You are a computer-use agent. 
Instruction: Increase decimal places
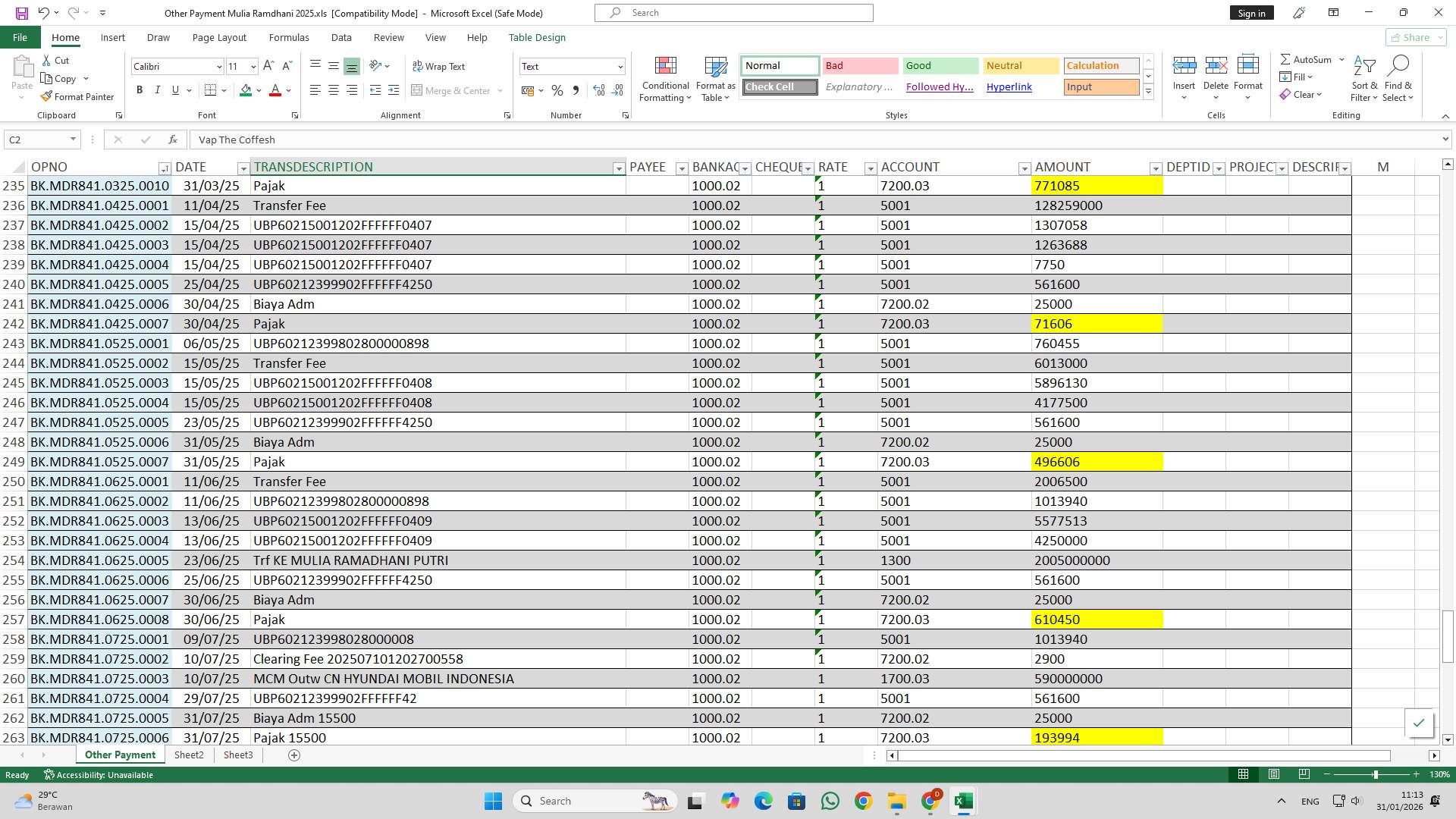click(598, 90)
